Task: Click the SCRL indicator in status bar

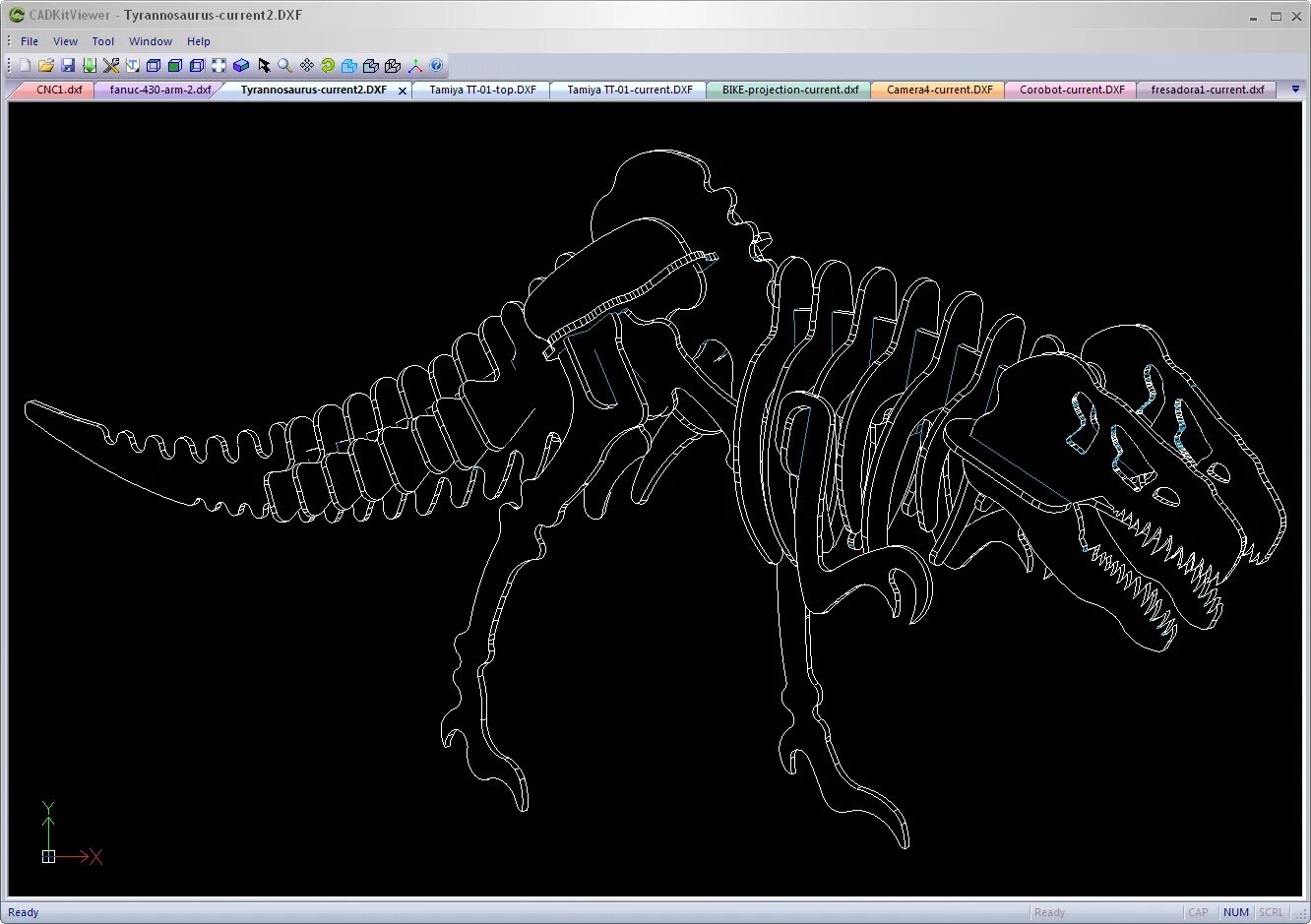Action: 1272,912
